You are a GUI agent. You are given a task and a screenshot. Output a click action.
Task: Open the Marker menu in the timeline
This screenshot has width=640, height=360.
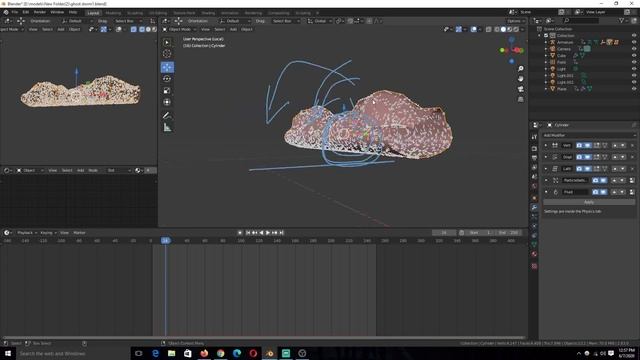[x=79, y=233]
